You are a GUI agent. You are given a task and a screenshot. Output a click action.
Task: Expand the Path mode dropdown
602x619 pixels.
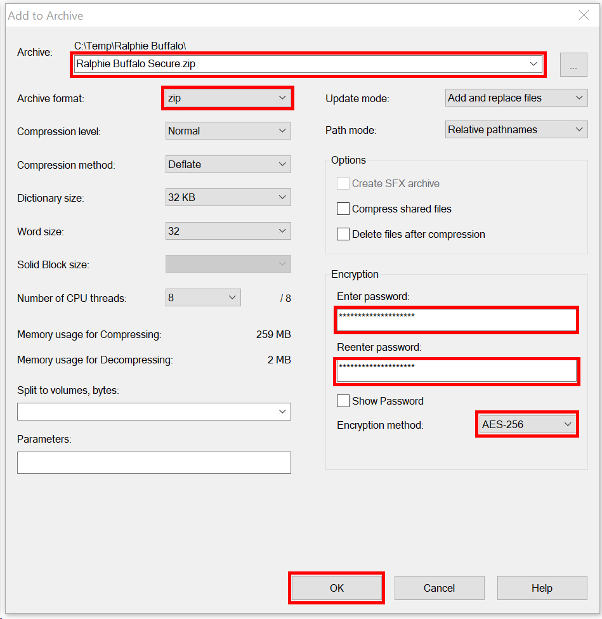click(516, 129)
